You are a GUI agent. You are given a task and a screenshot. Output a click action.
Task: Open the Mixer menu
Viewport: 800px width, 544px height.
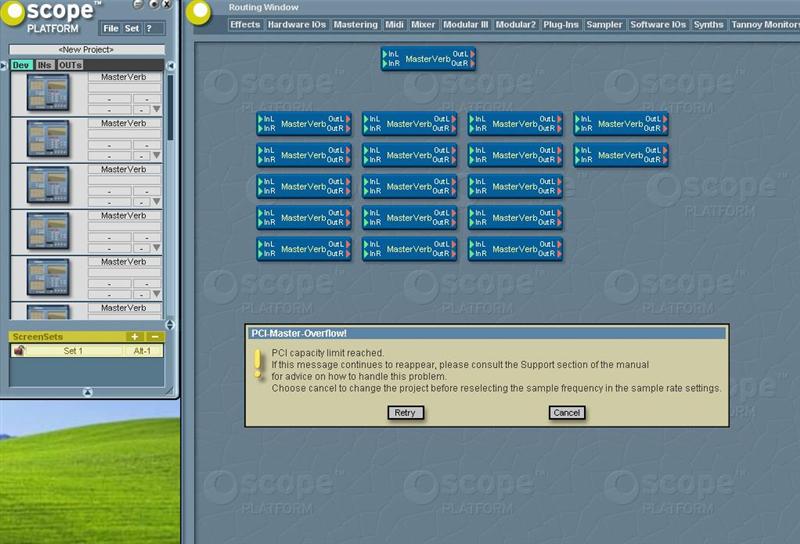(x=423, y=24)
